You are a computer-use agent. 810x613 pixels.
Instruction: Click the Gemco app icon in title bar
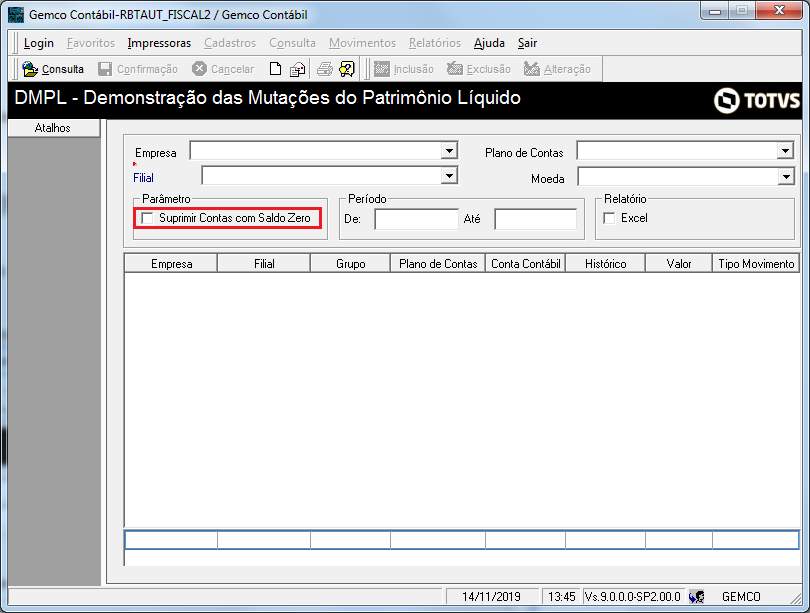click(x=16, y=15)
